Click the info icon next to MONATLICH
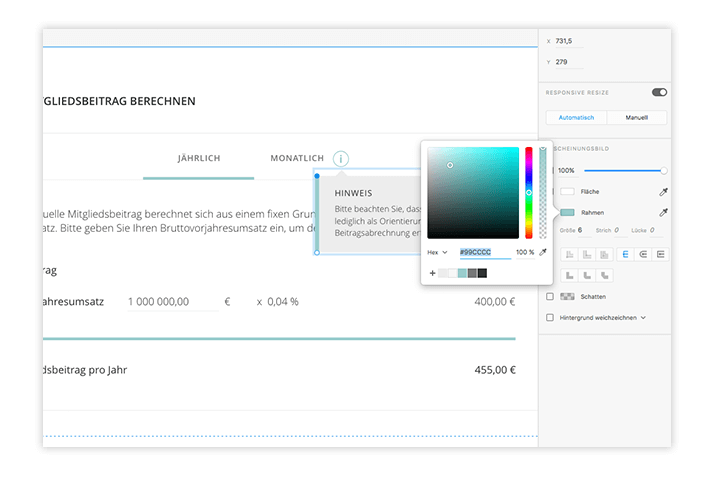This screenshot has height=480, width=720. coord(341,158)
